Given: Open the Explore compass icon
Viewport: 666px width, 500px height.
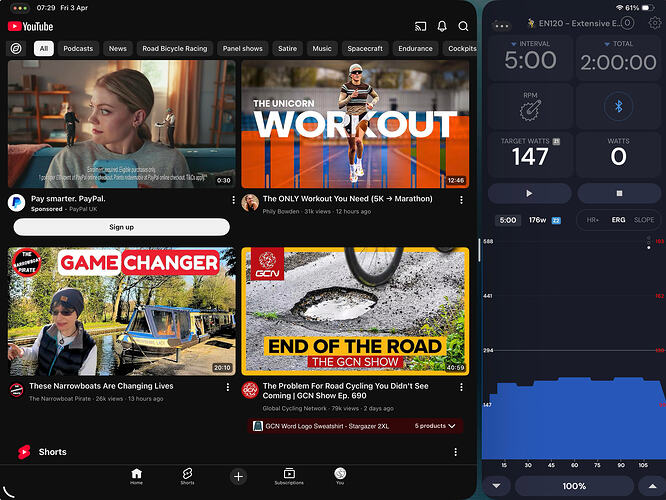Looking at the screenshot, I should pyautogui.click(x=17, y=48).
